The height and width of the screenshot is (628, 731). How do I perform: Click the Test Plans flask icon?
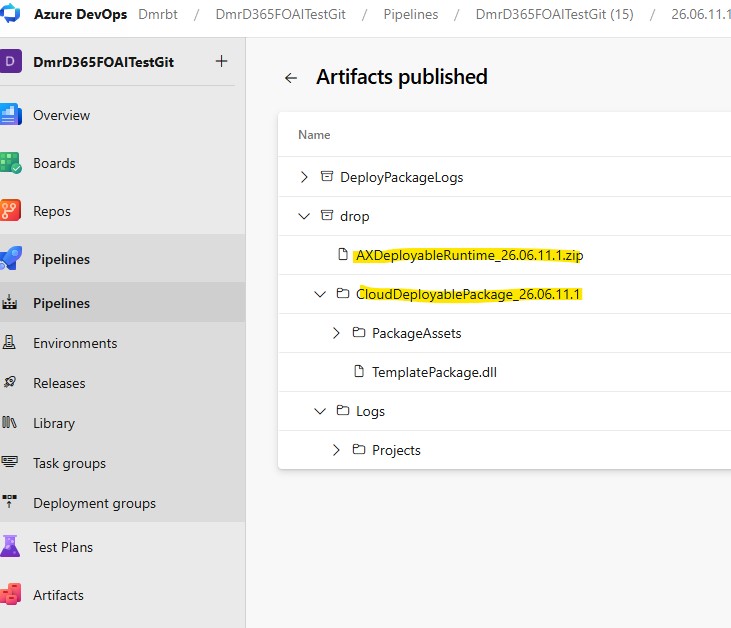tap(10, 546)
